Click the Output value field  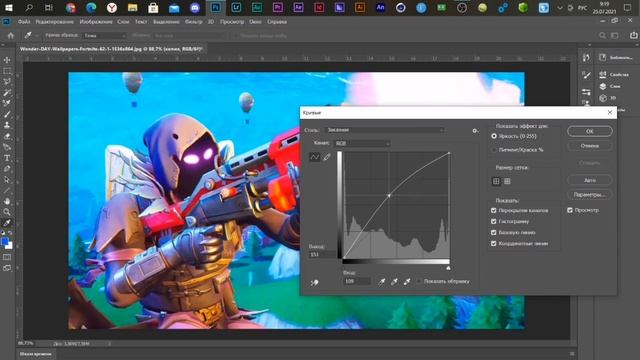pos(322,254)
